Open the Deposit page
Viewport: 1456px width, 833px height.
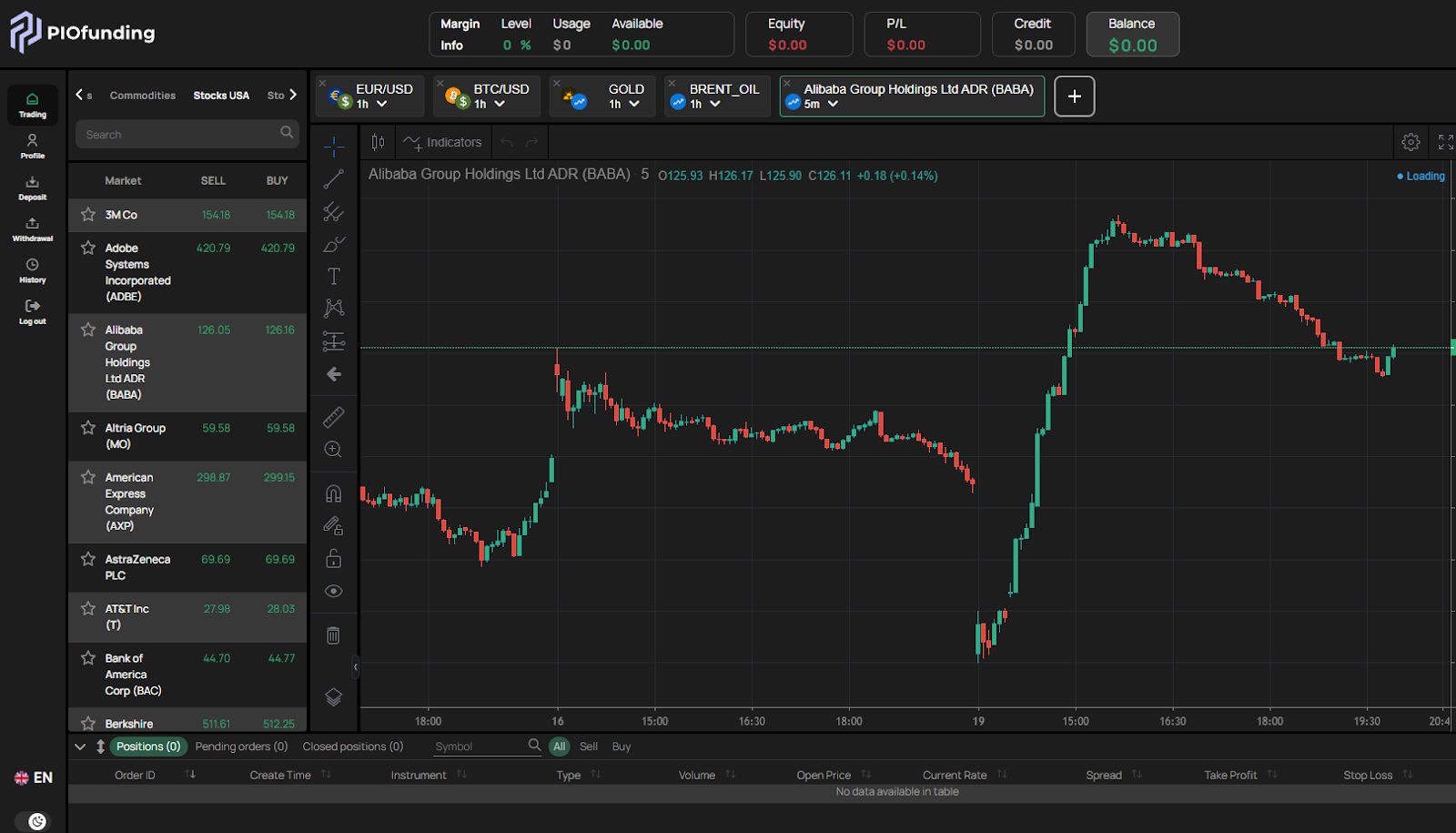click(33, 188)
